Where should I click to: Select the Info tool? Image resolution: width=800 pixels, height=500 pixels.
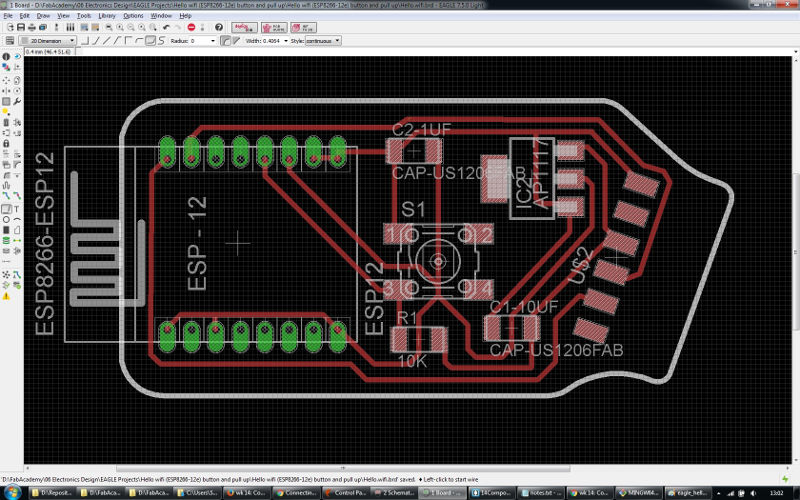click(x=6, y=57)
